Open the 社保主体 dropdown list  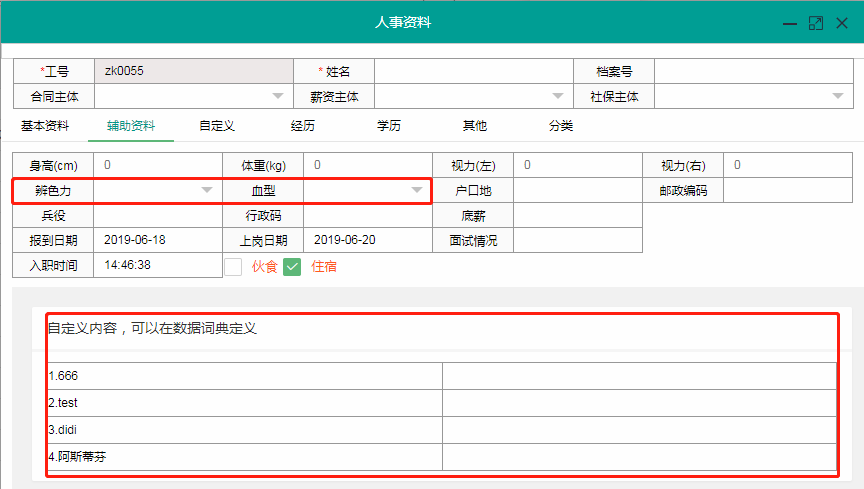pos(837,97)
